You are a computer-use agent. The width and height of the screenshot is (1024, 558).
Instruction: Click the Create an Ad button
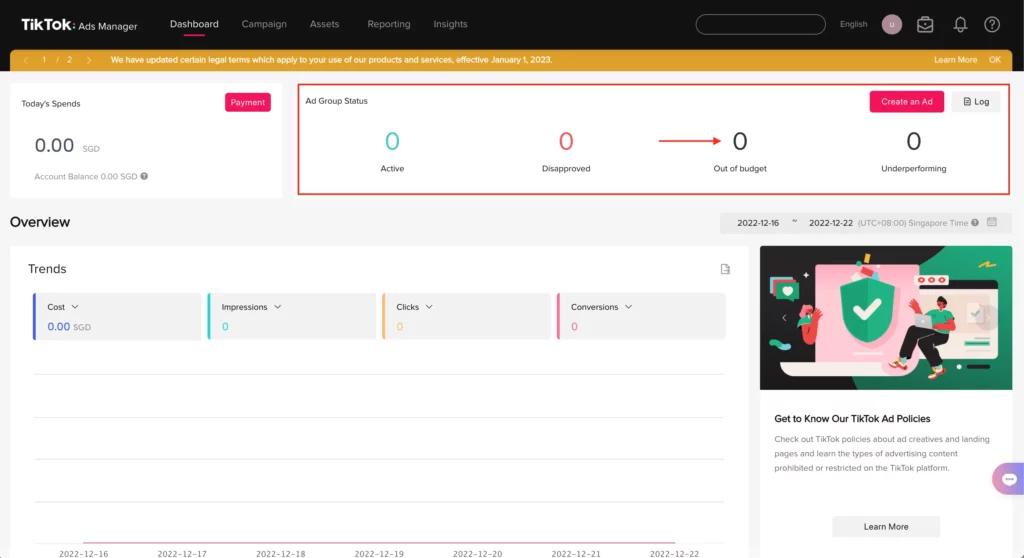tap(907, 101)
